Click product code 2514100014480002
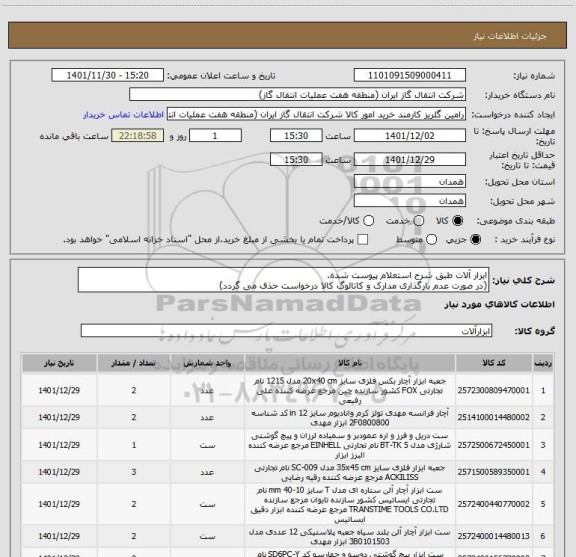Viewport: 576px width, 557px height. [x=493, y=417]
